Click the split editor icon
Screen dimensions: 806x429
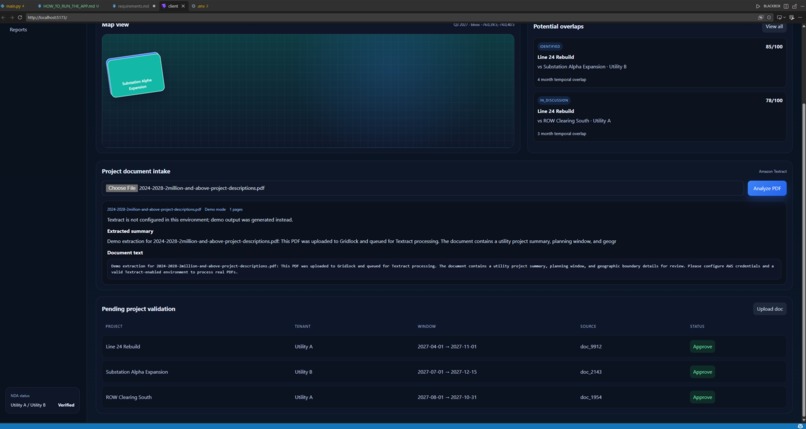[x=786, y=6]
